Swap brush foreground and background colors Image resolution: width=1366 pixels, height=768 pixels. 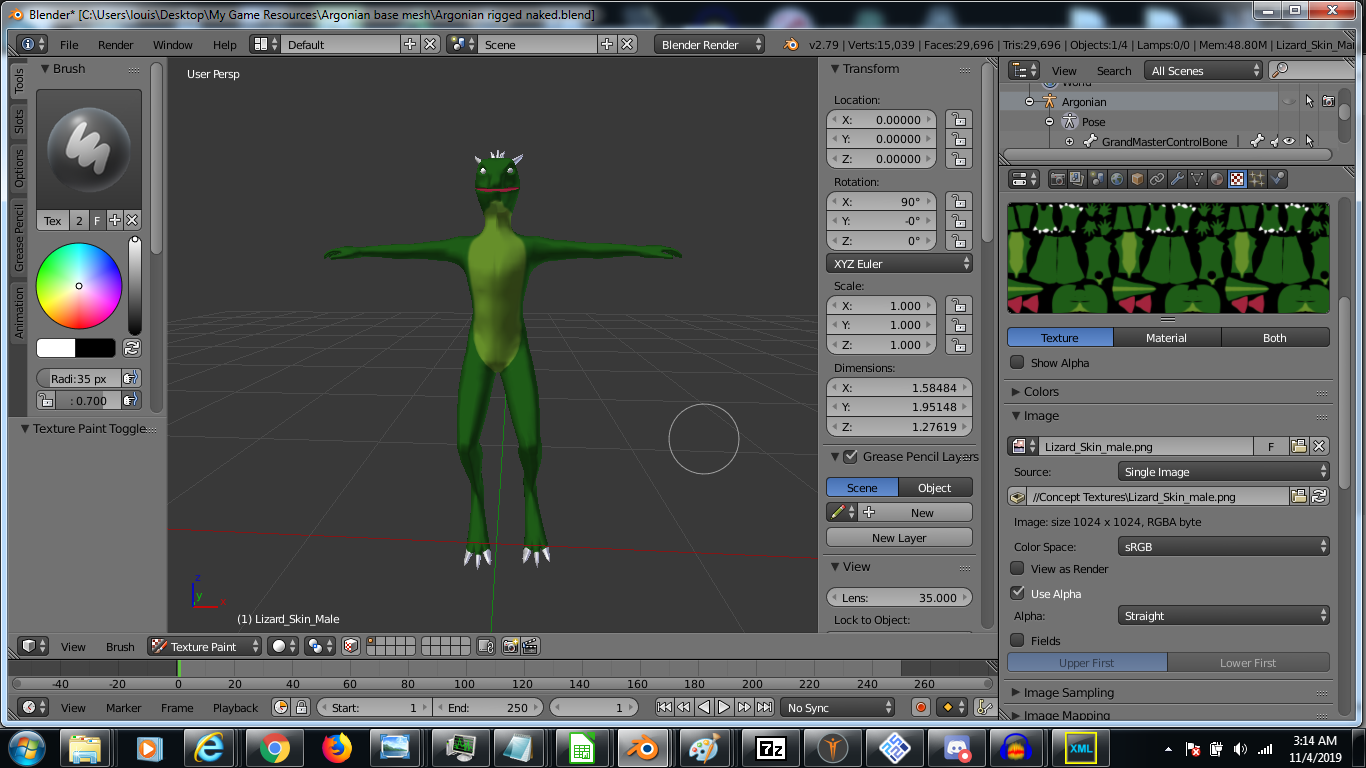(131, 348)
